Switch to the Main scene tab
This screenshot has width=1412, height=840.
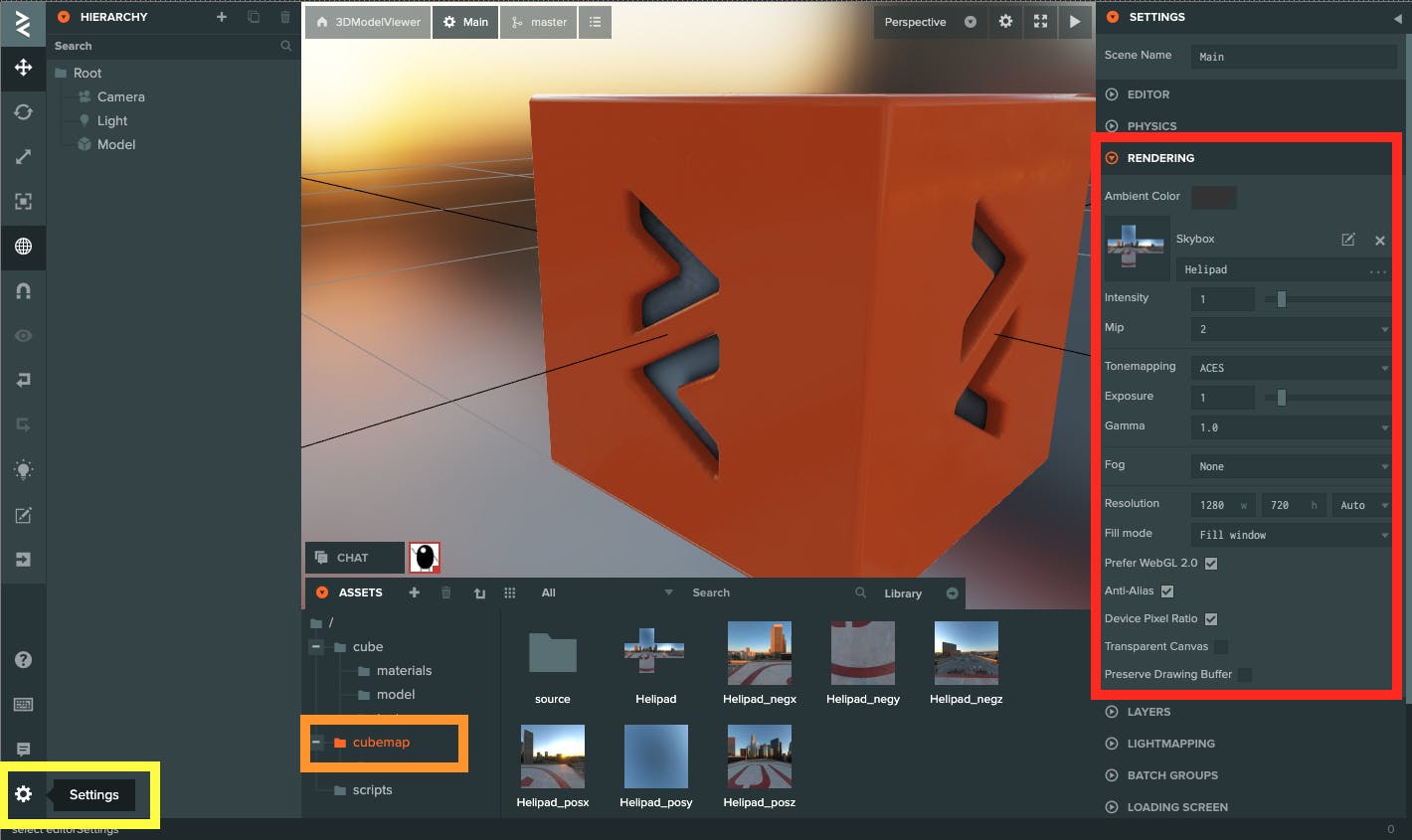(465, 22)
